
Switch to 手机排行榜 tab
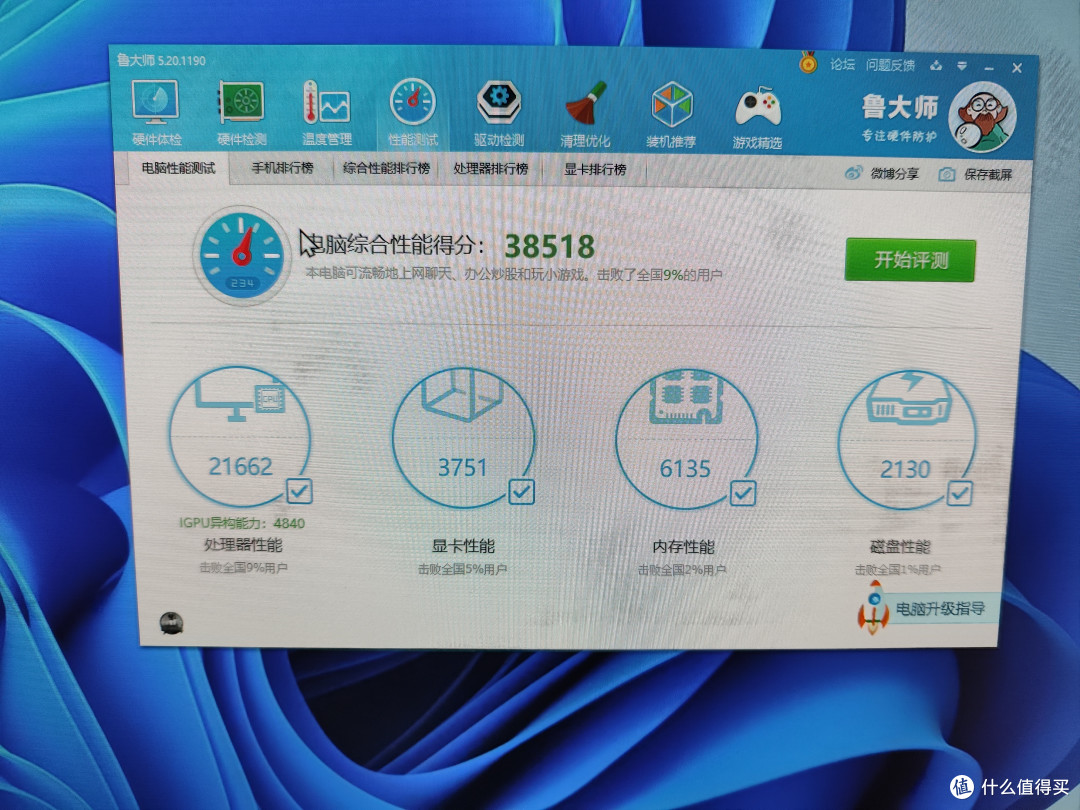click(282, 168)
